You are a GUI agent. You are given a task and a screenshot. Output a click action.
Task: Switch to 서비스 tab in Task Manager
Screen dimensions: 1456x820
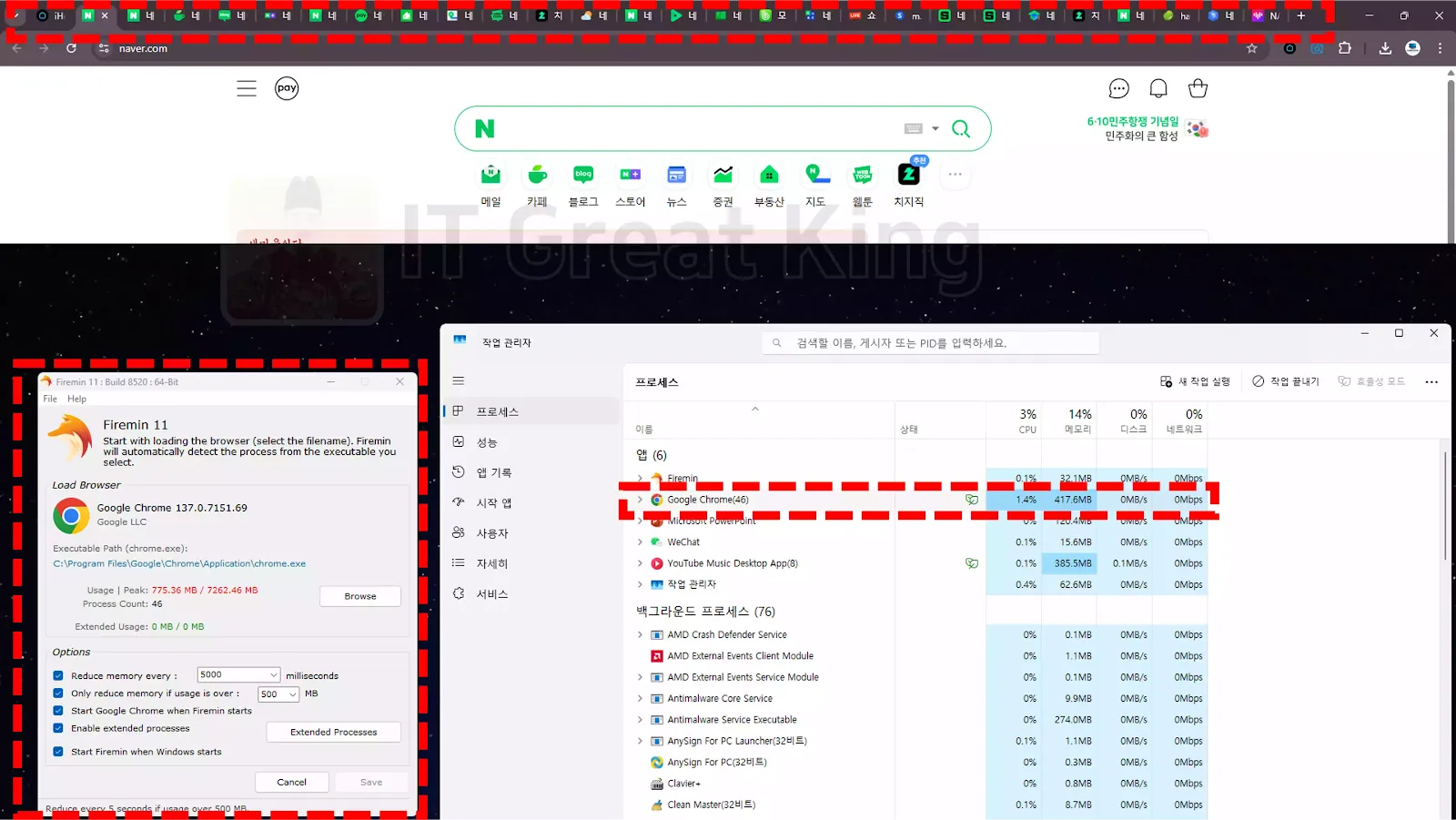point(531,593)
